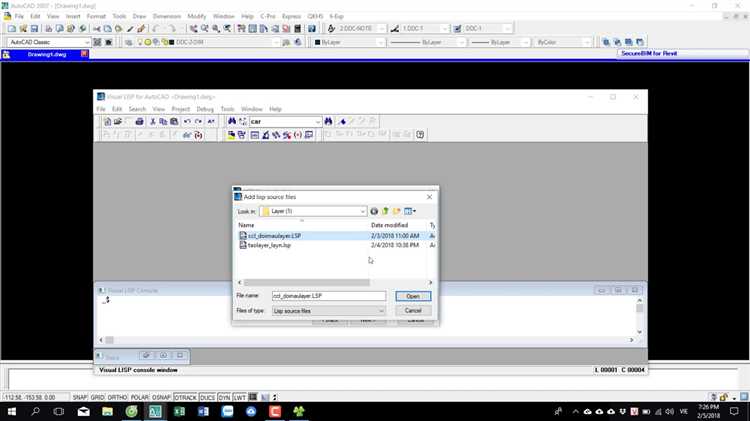750x421 pixels.
Task: Click the dialog's Create New Folder icon
Action: (397, 211)
